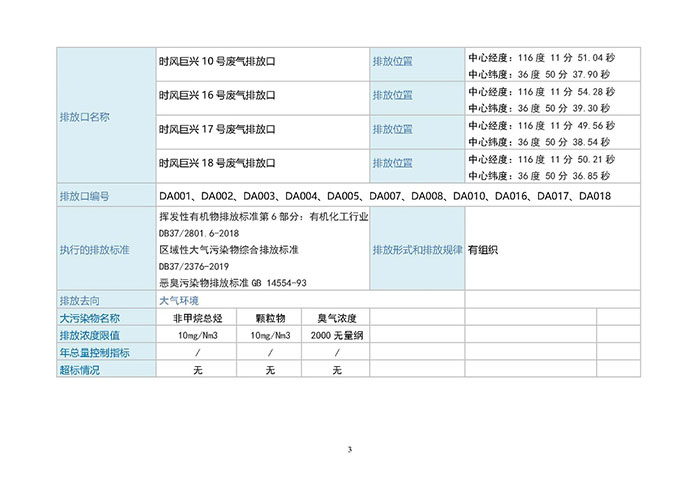700x495 pixels.
Task: Click latitude value 36.85 秒
Action: (591, 176)
